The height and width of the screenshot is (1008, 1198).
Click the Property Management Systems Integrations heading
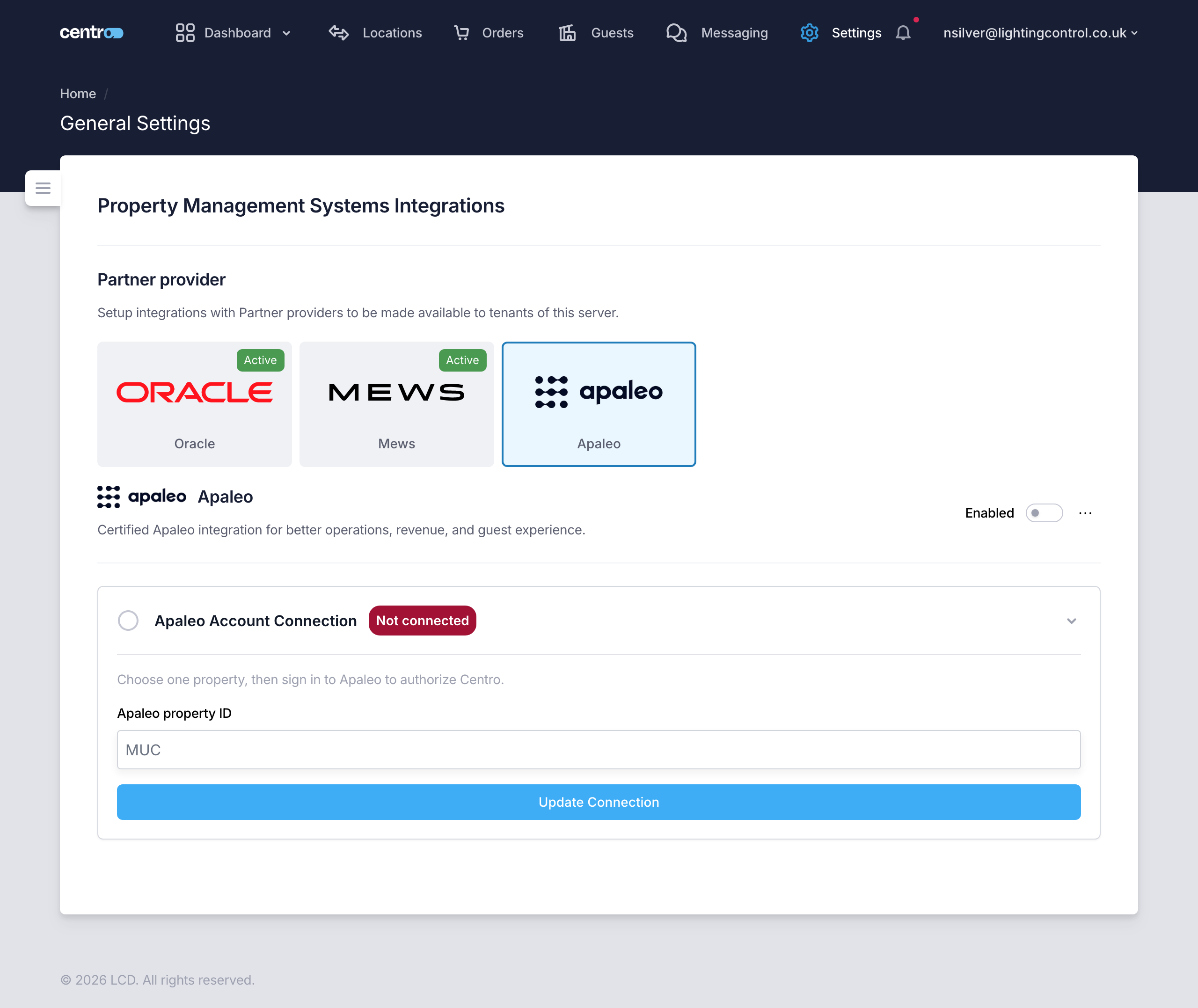coord(300,206)
